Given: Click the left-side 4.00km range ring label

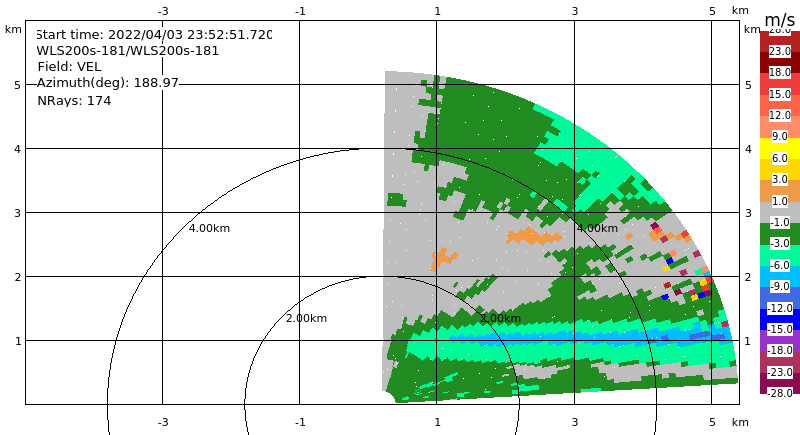Looking at the screenshot, I should 209,228.
